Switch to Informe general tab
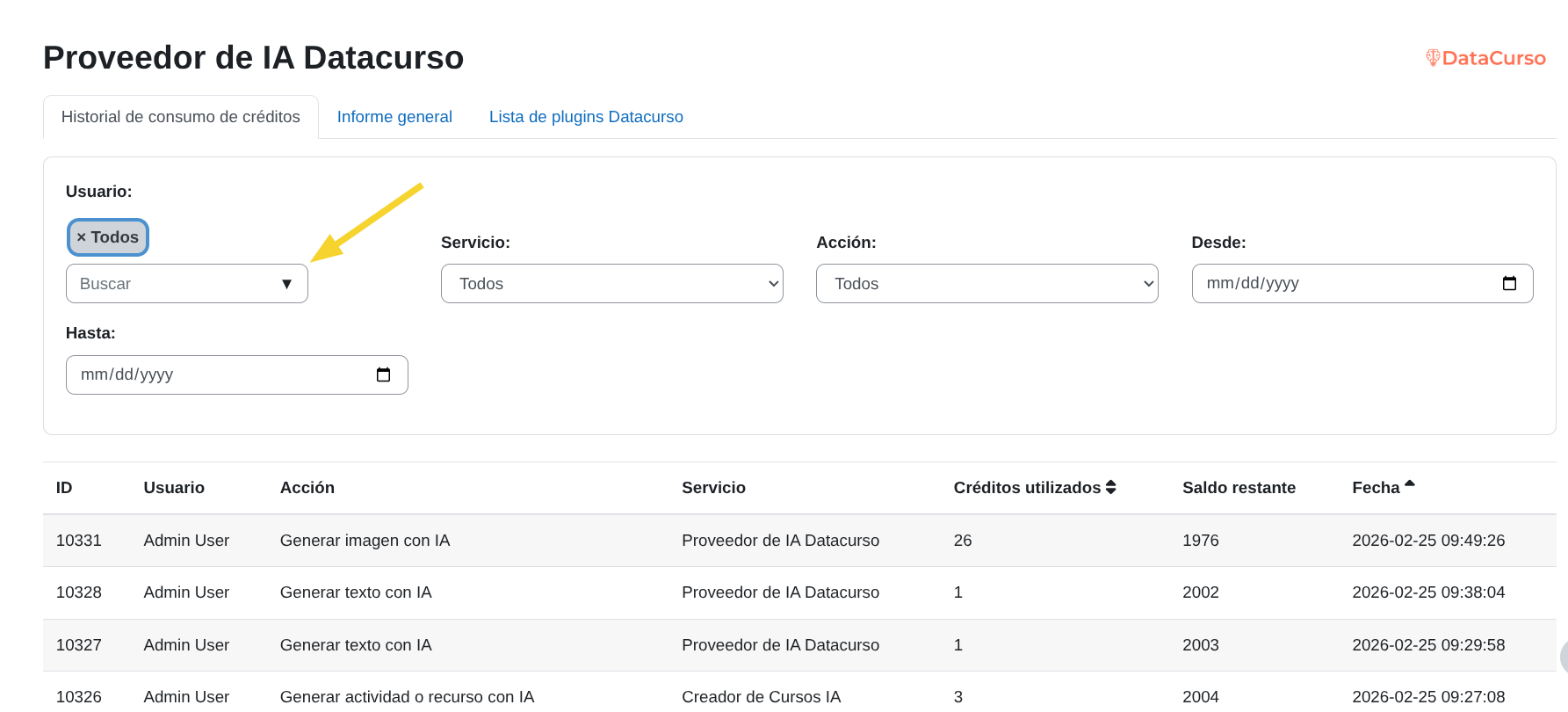 (x=394, y=117)
